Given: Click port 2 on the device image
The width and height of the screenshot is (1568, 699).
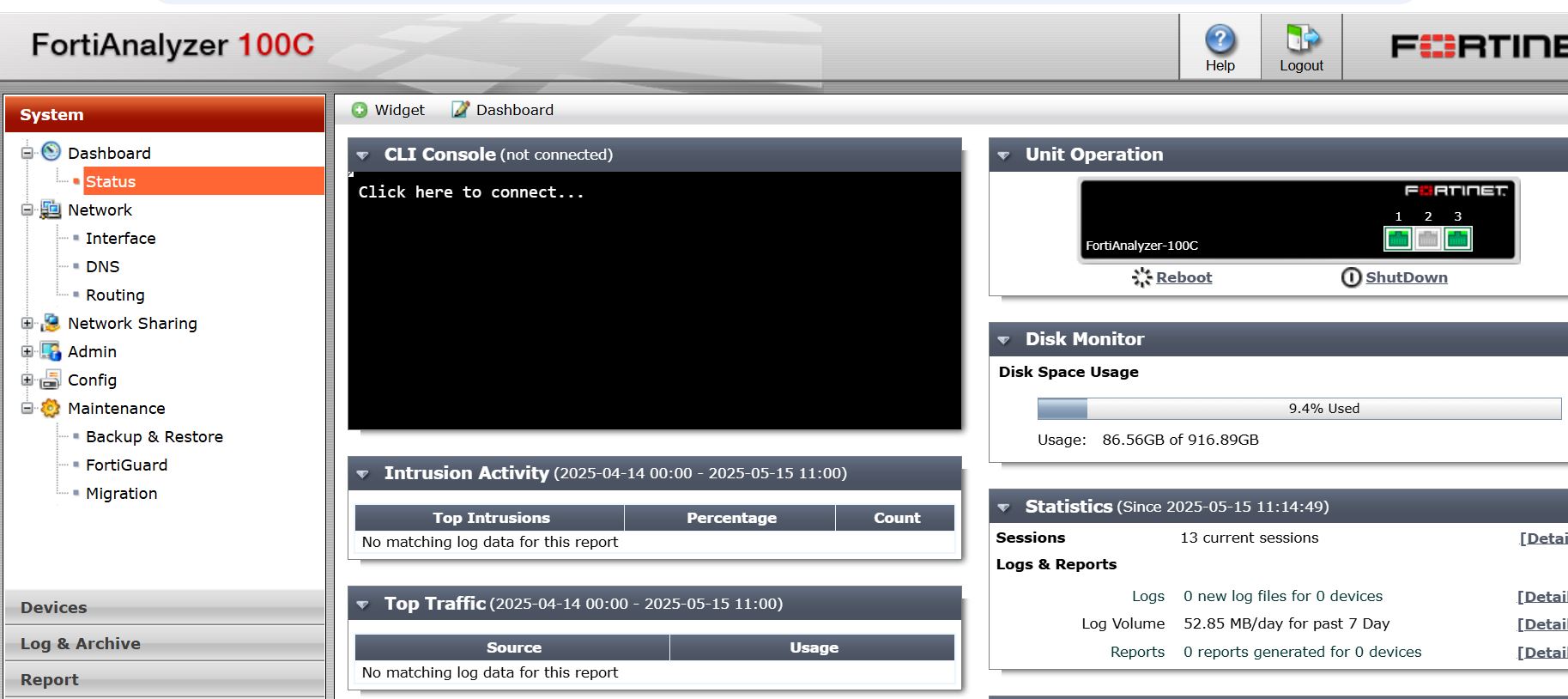Looking at the screenshot, I should [1428, 239].
